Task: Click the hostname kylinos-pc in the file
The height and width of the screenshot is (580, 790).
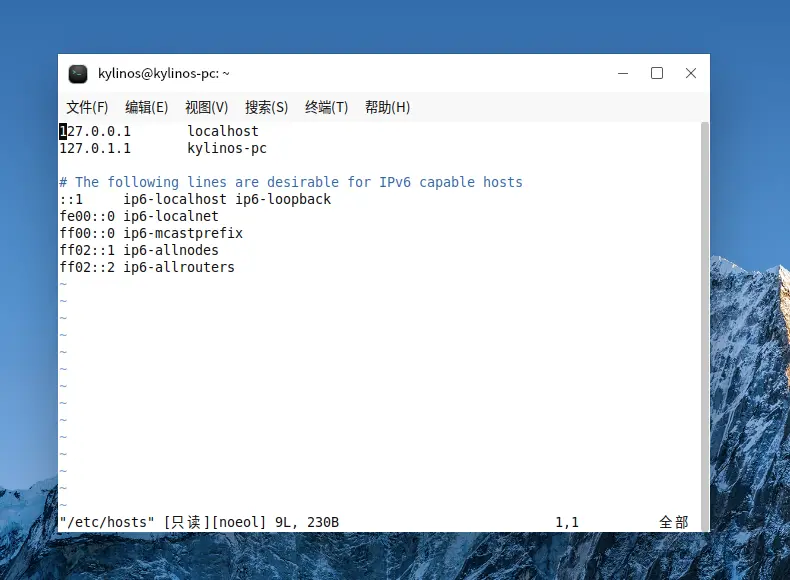Action: 227,149
